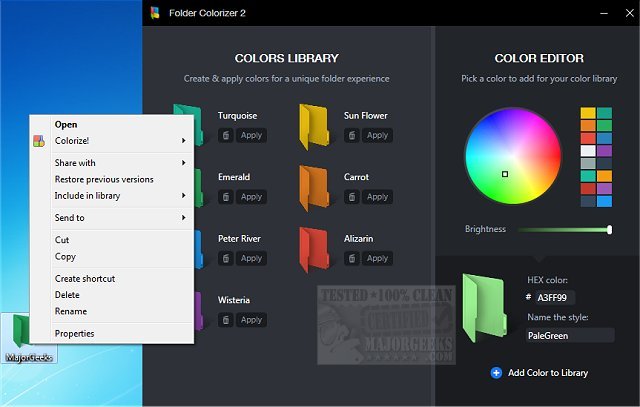Expand the Share with submenu arrow
This screenshot has width=640, height=407.
pos(184,162)
